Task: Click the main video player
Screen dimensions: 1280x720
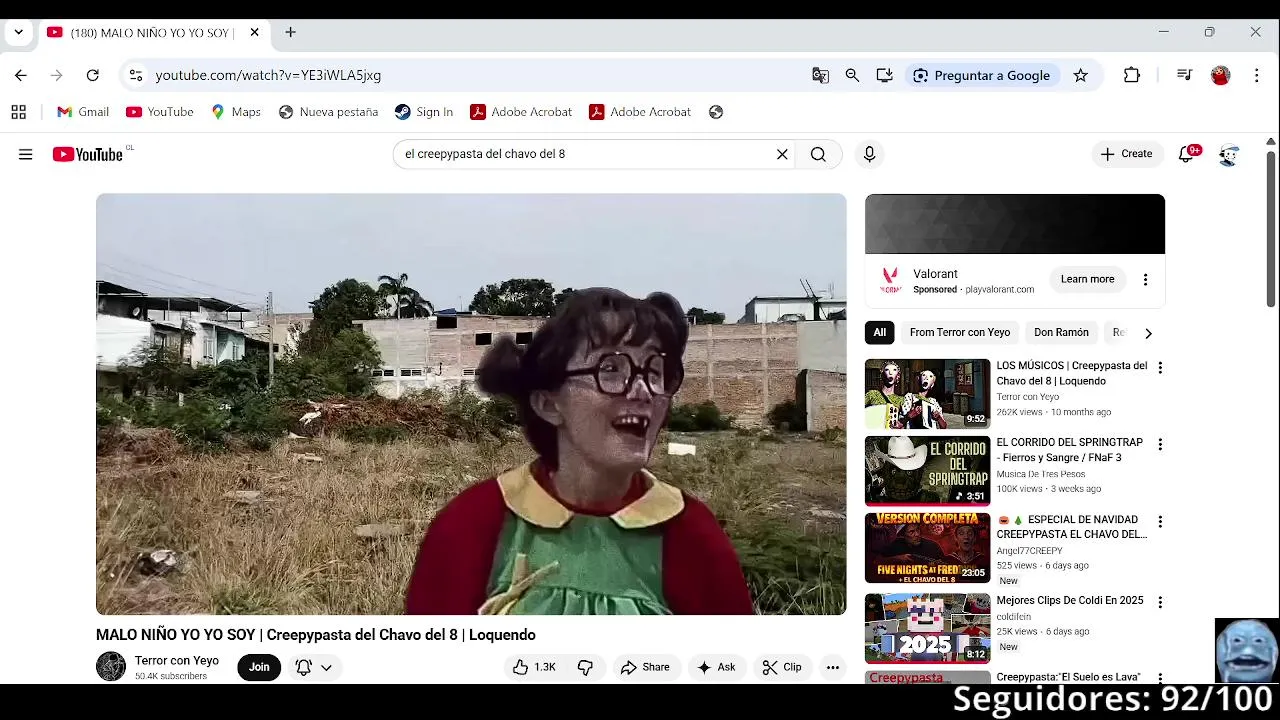Action: 471,404
